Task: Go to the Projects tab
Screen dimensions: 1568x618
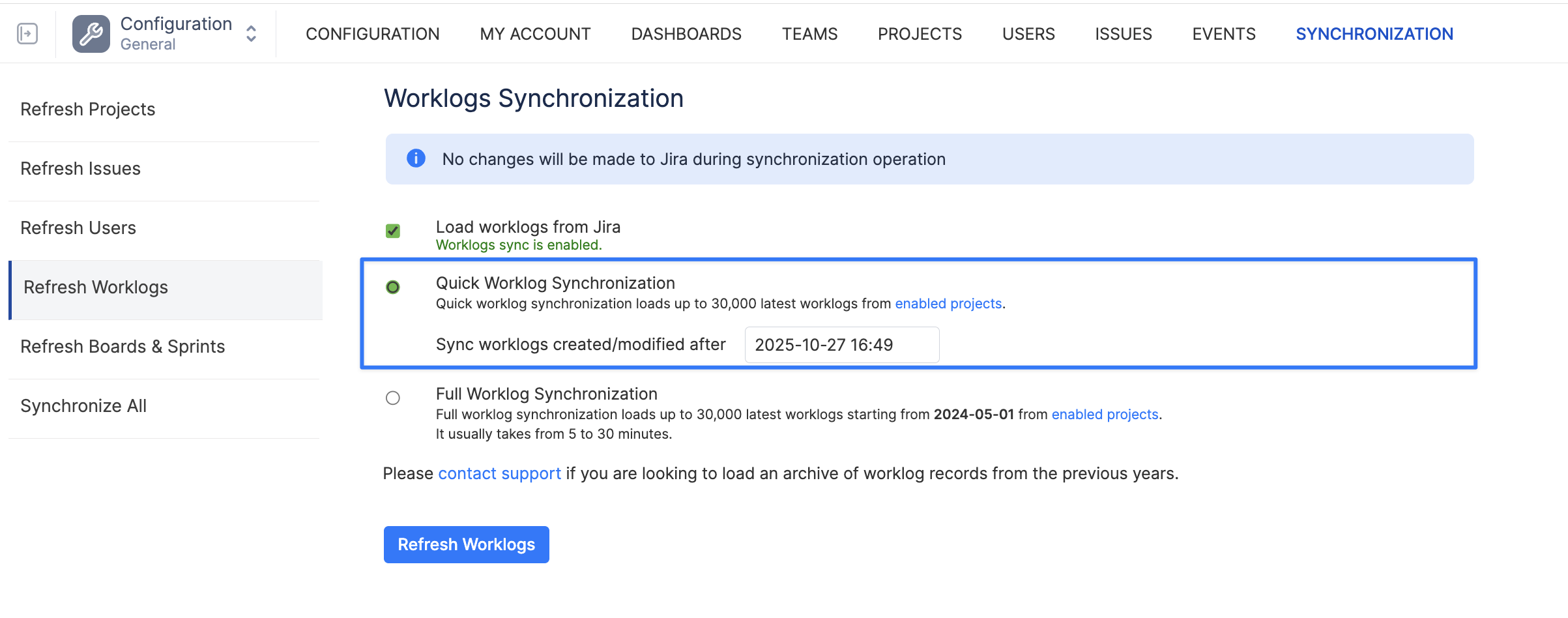Action: [920, 34]
